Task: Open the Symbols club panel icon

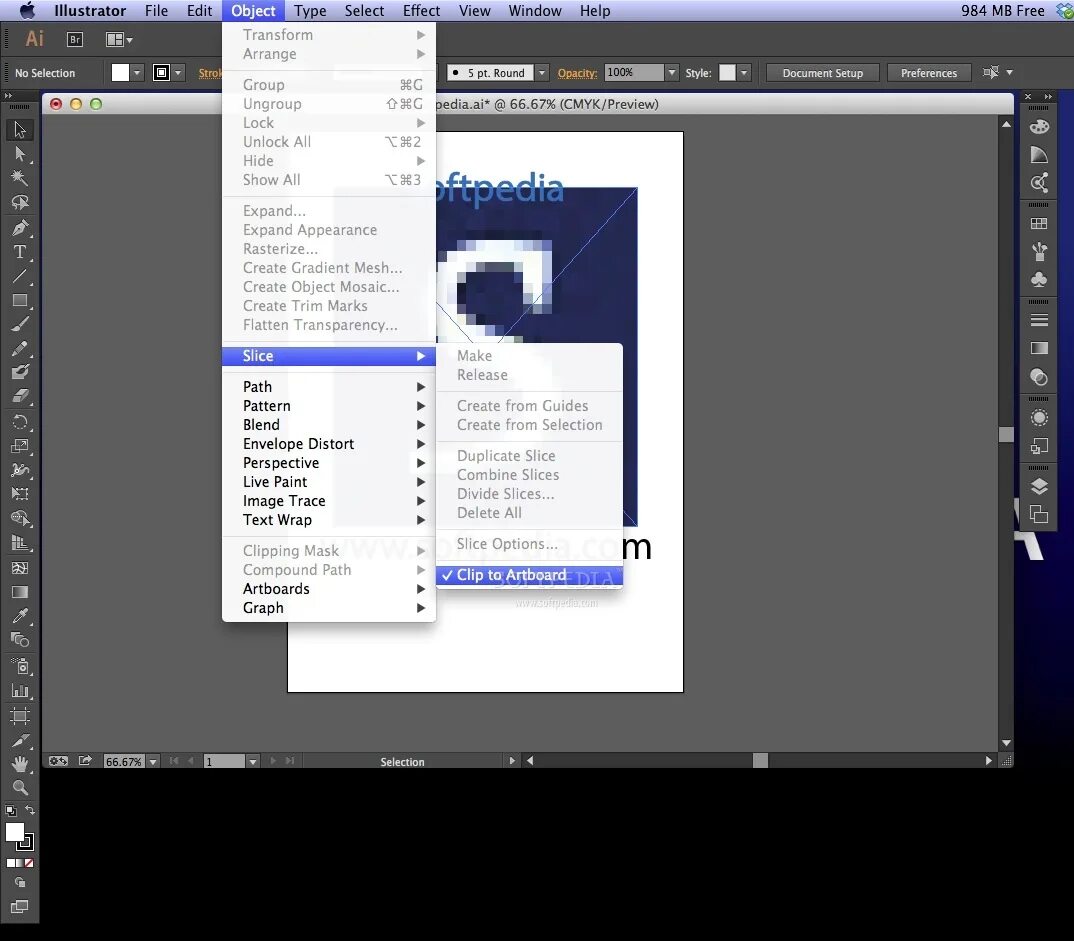Action: coord(1039,279)
